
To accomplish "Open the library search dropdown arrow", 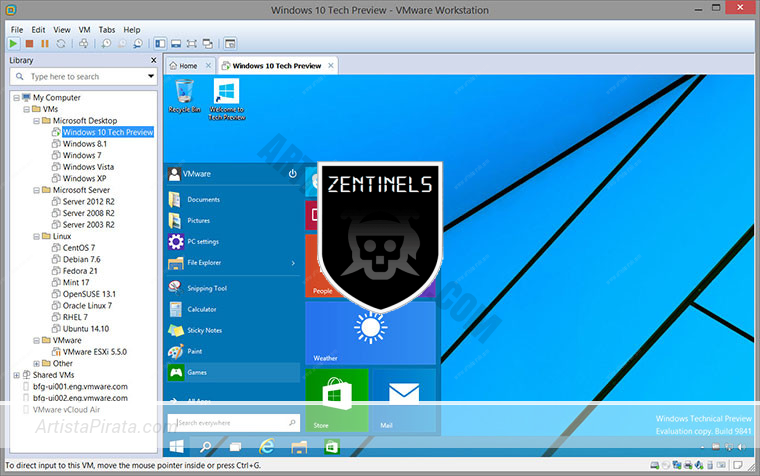I will point(151,76).
